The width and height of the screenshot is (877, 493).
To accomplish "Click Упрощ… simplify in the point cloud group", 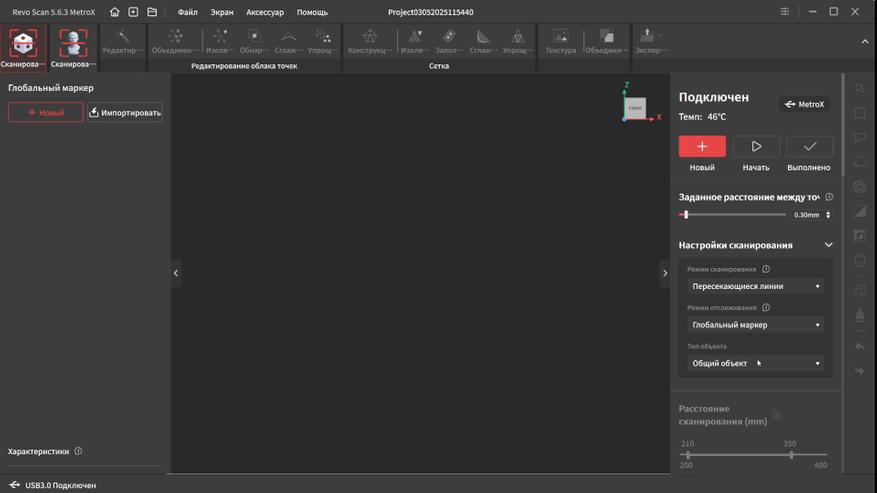I will coord(323,41).
